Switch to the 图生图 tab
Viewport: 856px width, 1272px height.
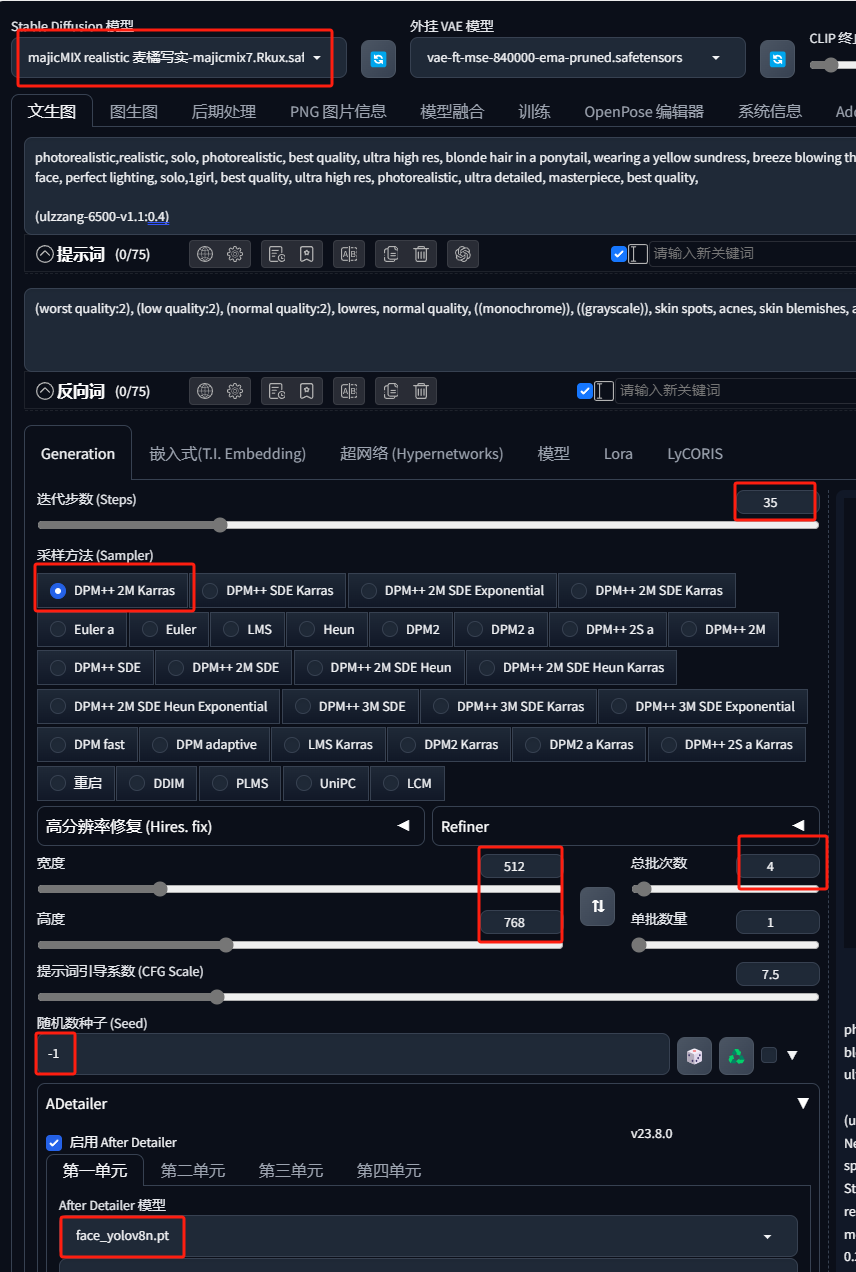[134, 112]
